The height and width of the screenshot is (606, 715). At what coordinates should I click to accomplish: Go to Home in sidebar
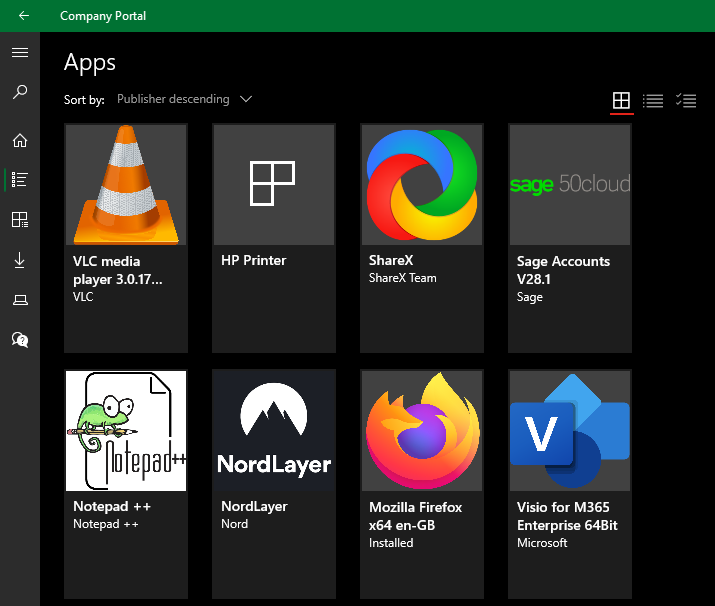click(x=20, y=140)
